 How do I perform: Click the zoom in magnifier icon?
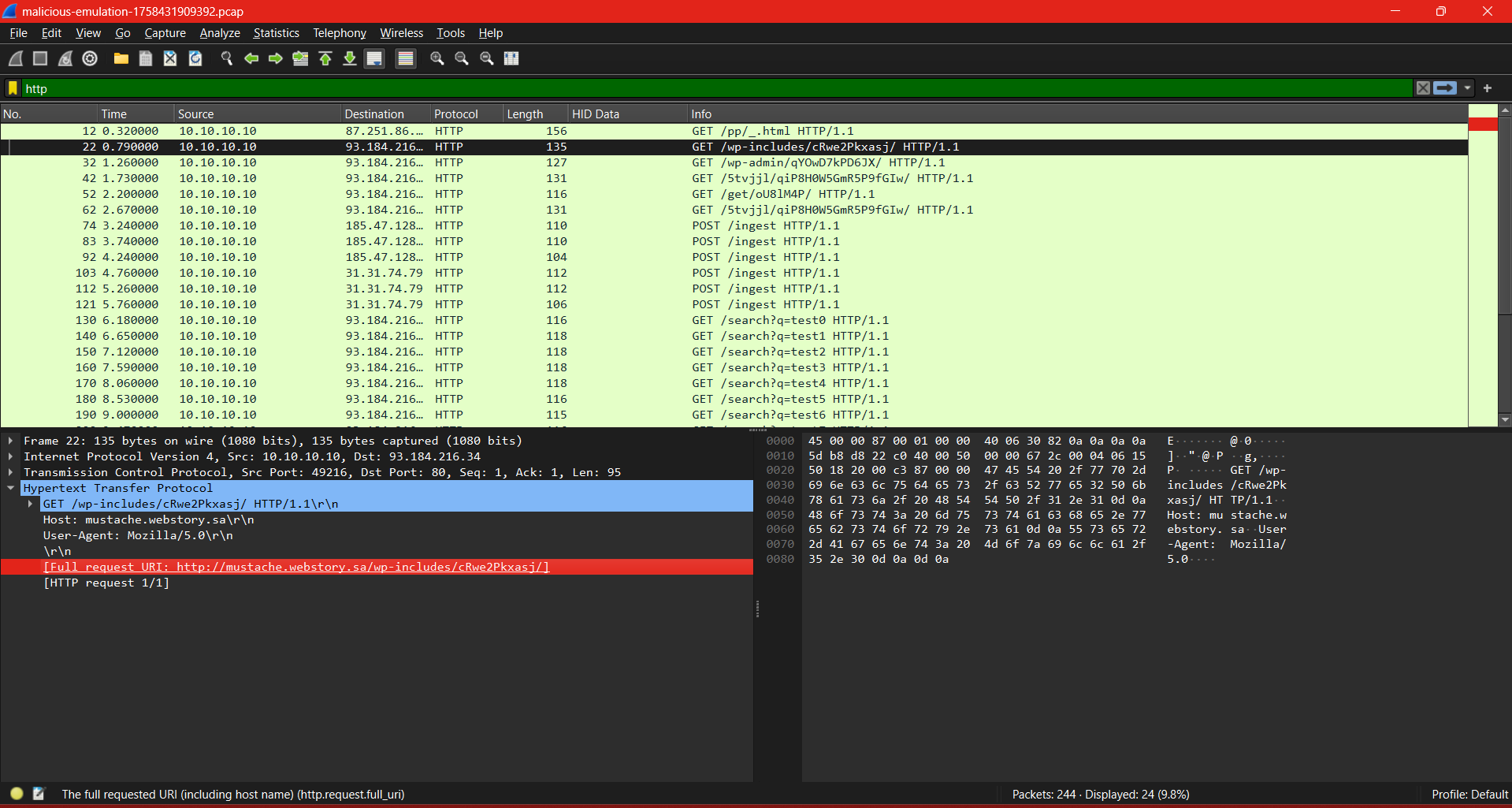point(437,58)
